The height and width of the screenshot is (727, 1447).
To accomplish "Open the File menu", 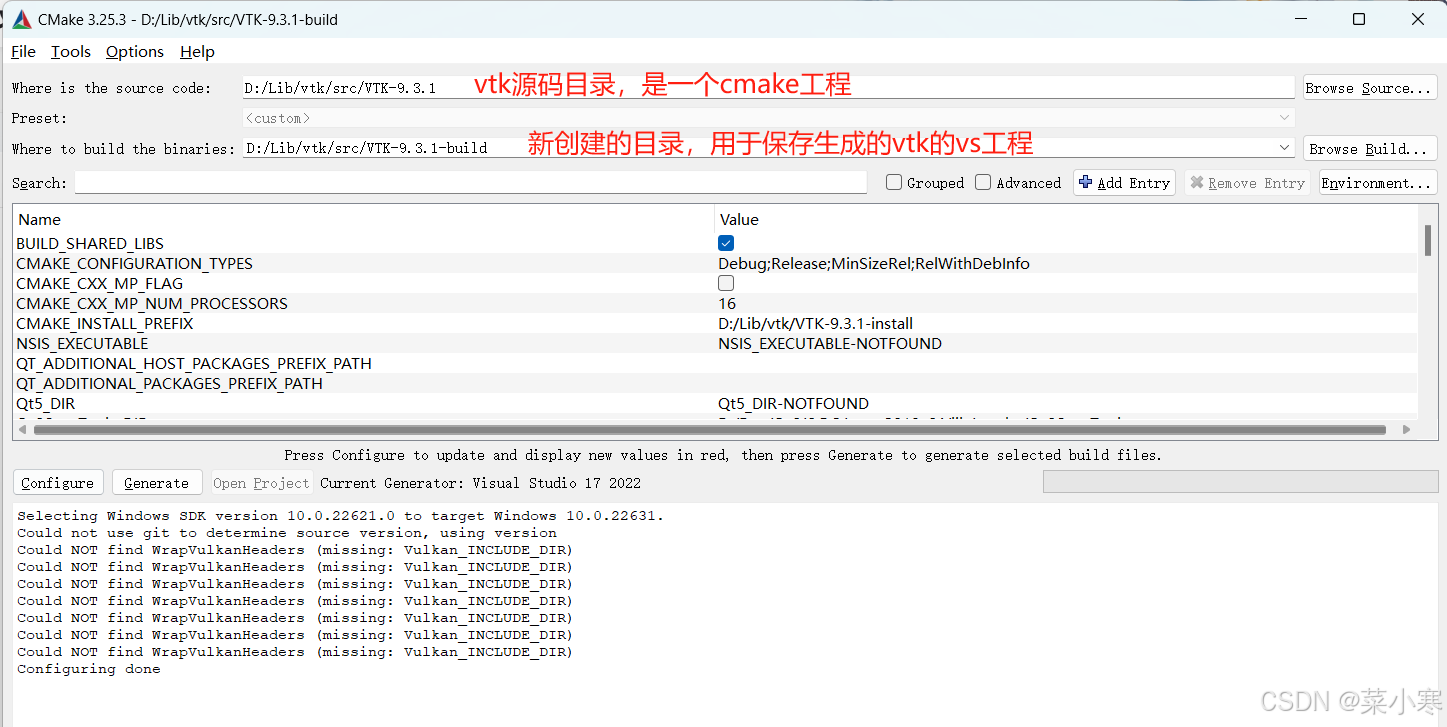I will click(22, 51).
